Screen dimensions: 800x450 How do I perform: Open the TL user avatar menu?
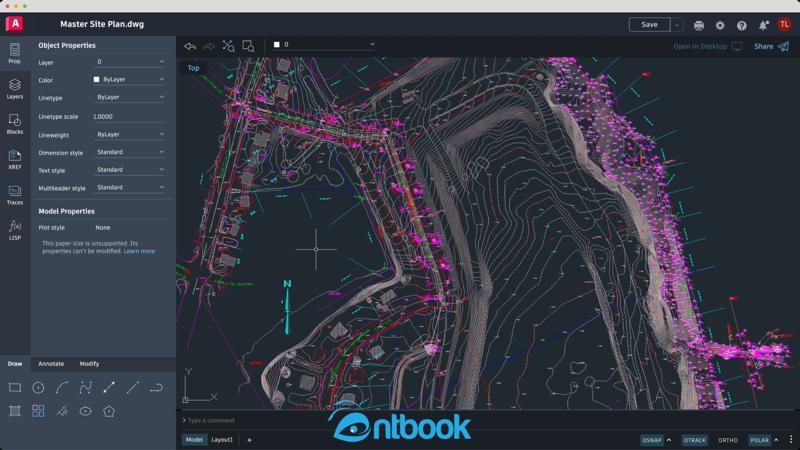click(784, 24)
